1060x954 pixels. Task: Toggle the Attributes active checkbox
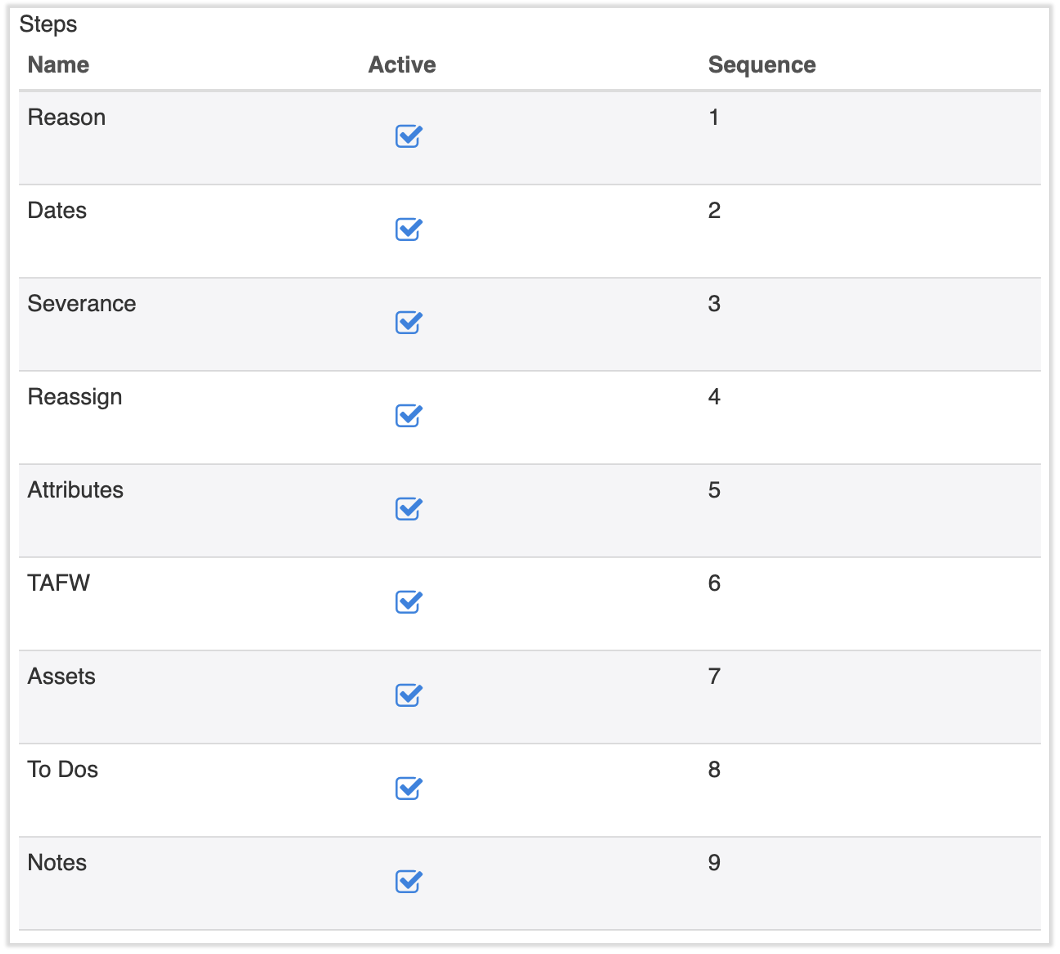coord(408,510)
